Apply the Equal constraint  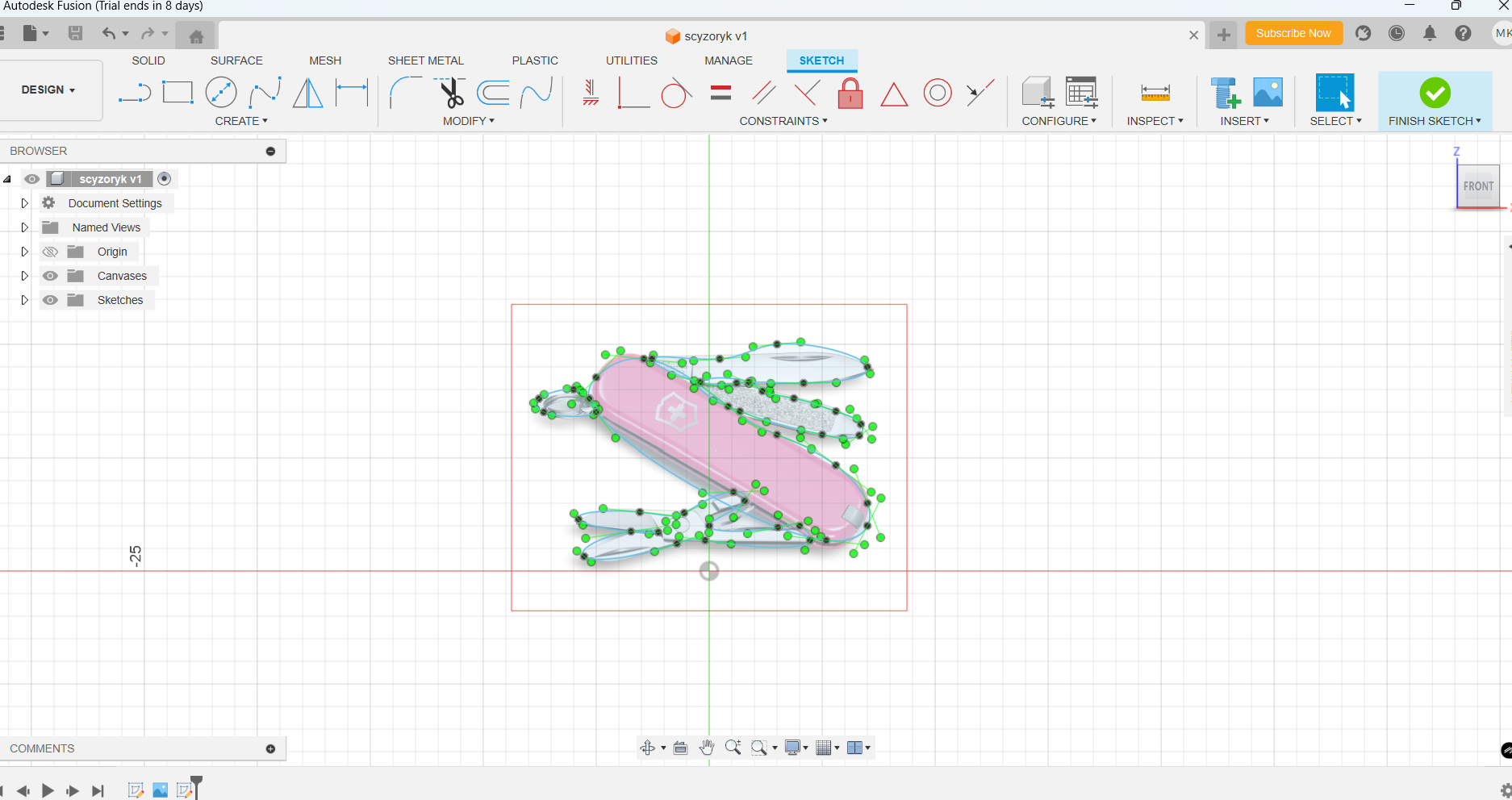point(720,93)
